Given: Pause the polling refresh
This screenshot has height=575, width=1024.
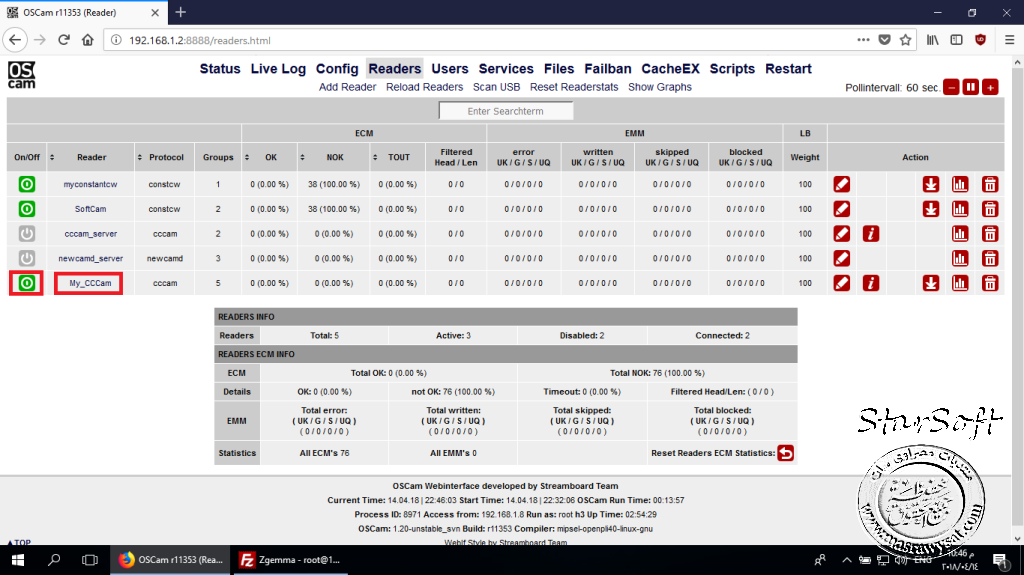Looking at the screenshot, I should point(970,88).
